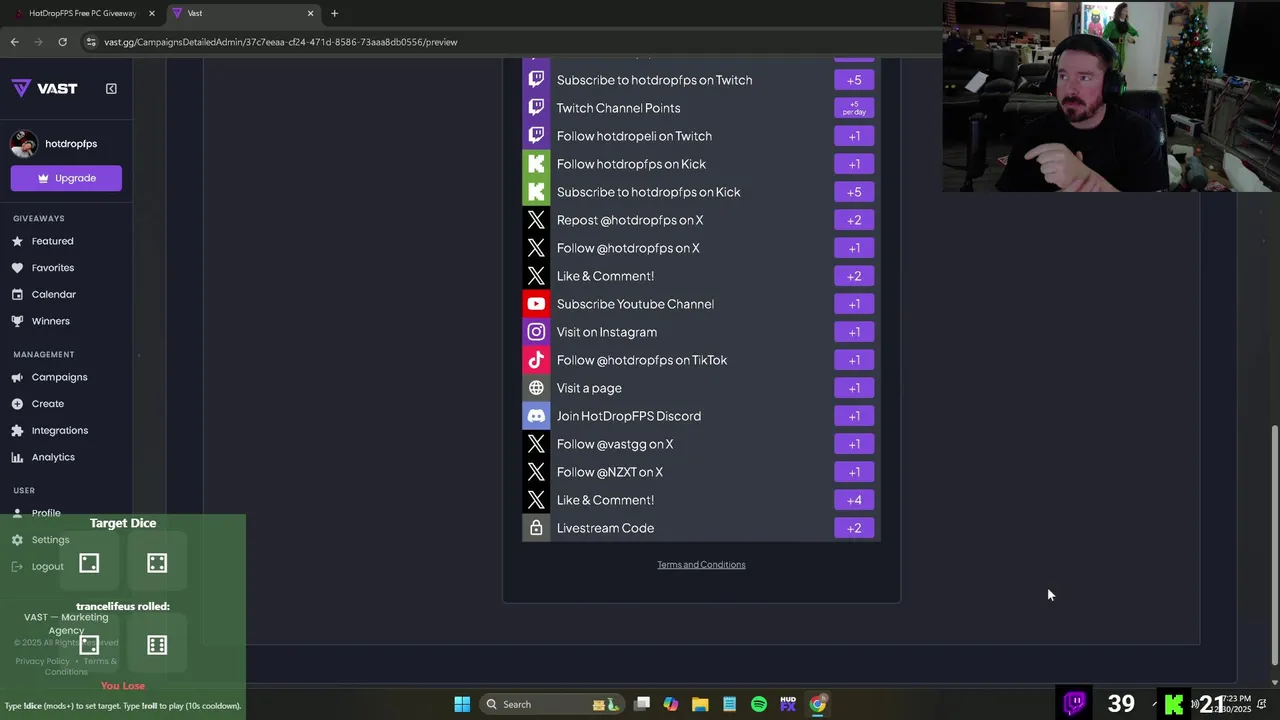Screen dimensions: 1280x720
Task: Click YouTube icon beside Subscribe Youtube Channel
Action: [536, 304]
